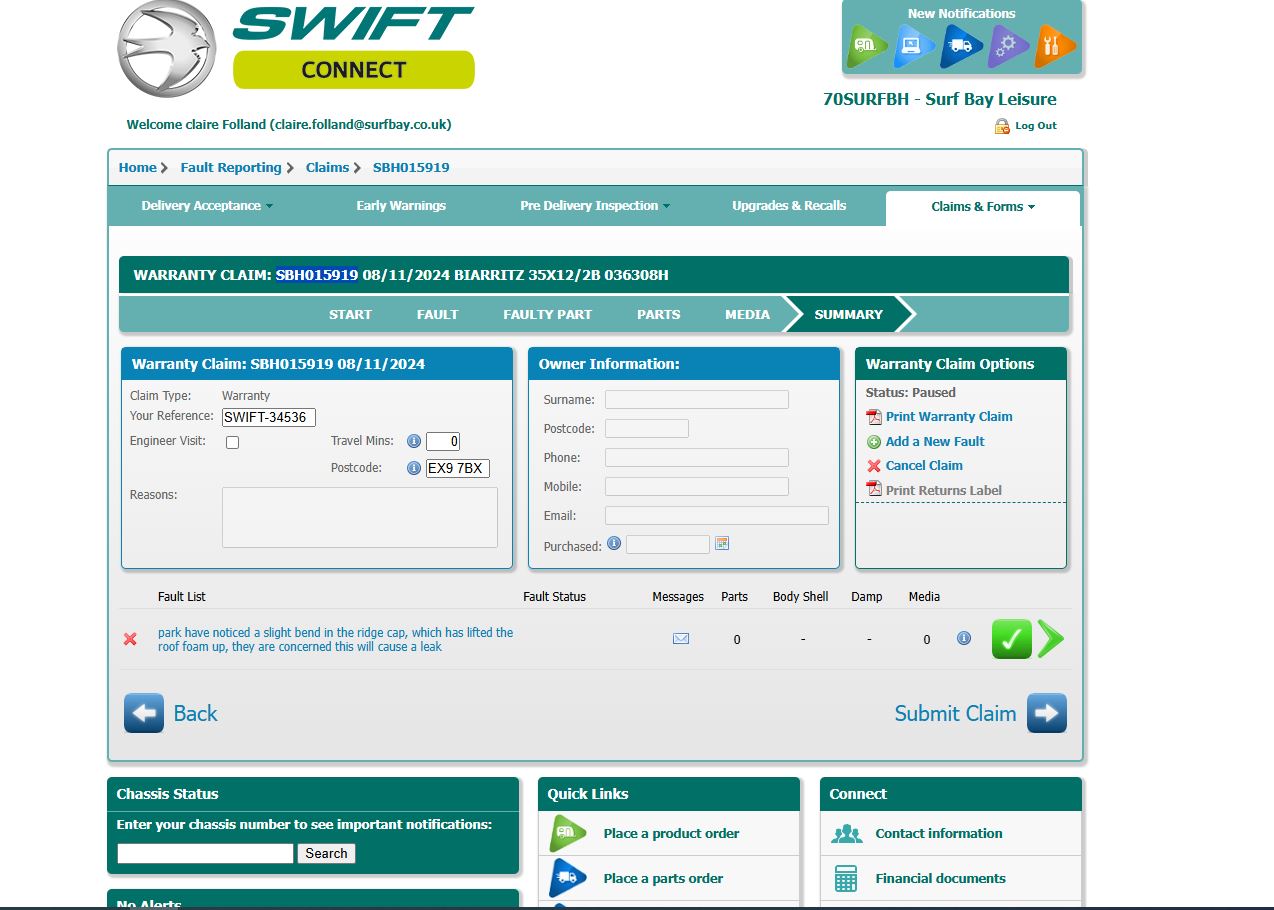Click the Fault Reporting breadcrumb link
The image size is (1274, 910).
[x=231, y=168]
